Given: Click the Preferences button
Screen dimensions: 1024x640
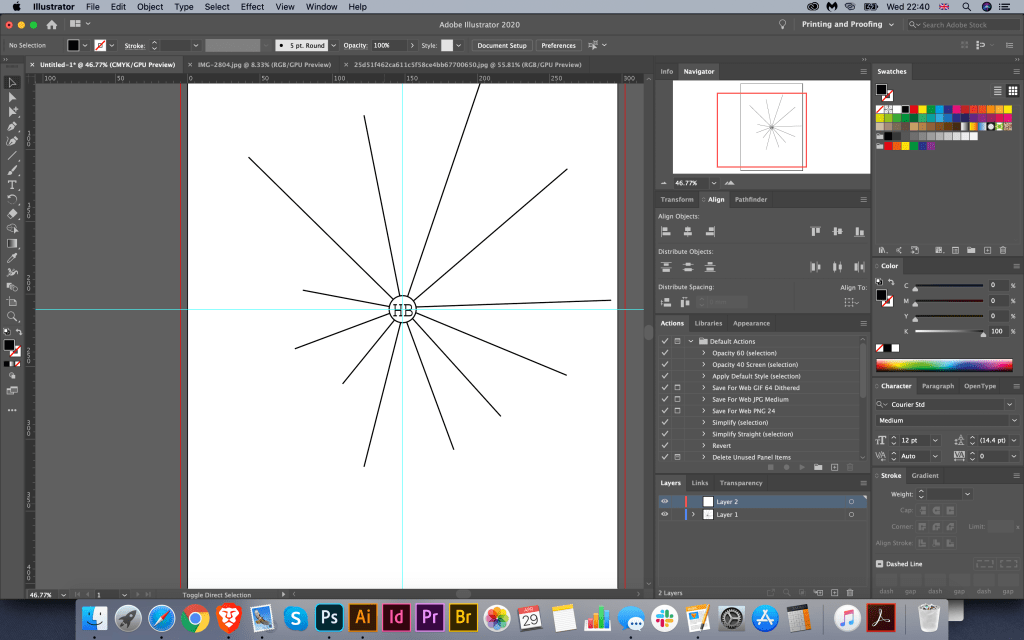Looking at the screenshot, I should tap(558, 46).
